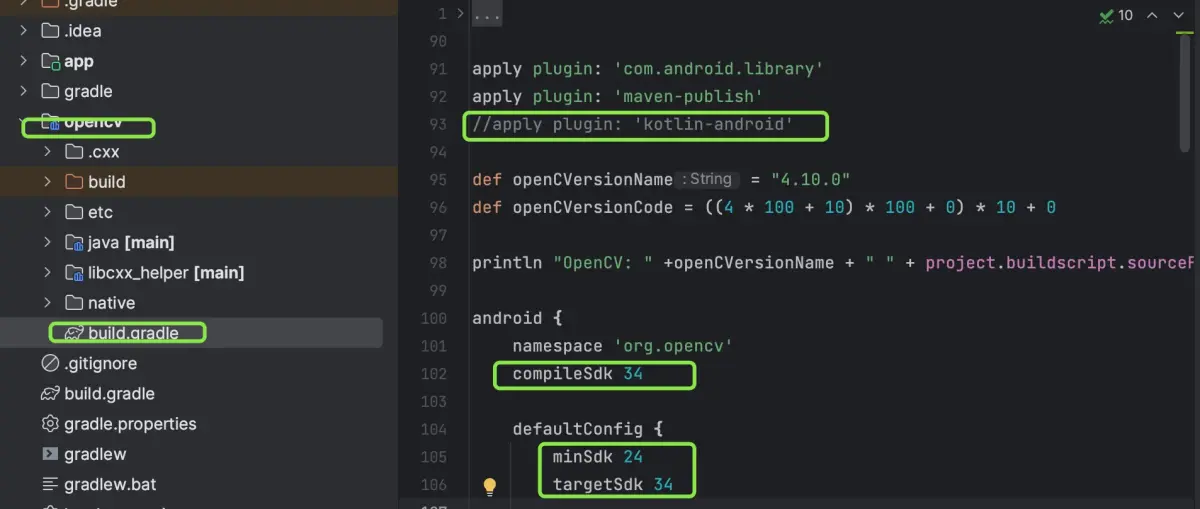Image resolution: width=1200 pixels, height=509 pixels.
Task: Select the gradle.properties file
Action: 130,424
